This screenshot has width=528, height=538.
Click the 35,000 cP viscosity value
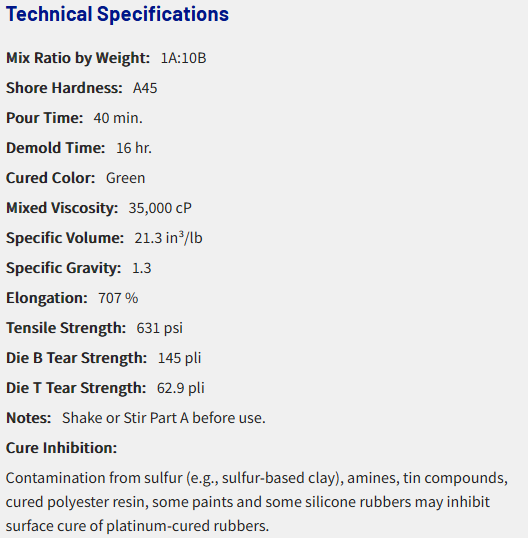160,208
